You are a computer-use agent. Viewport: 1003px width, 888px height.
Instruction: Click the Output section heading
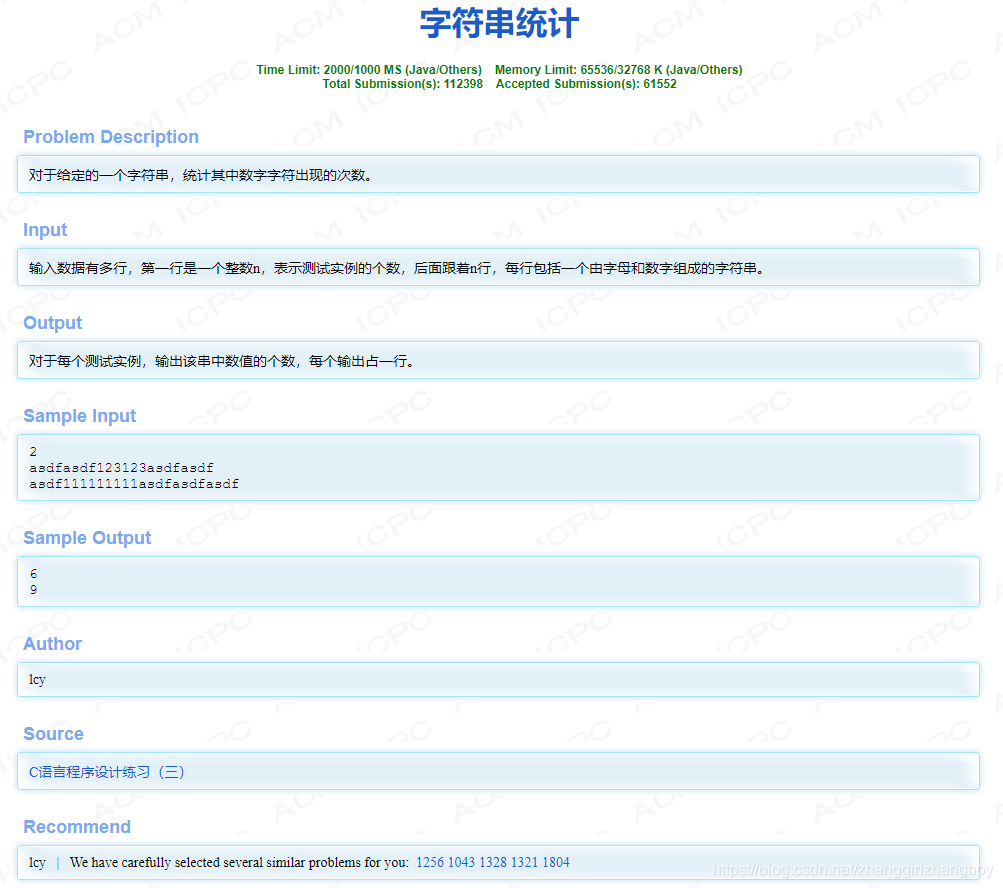[52, 322]
